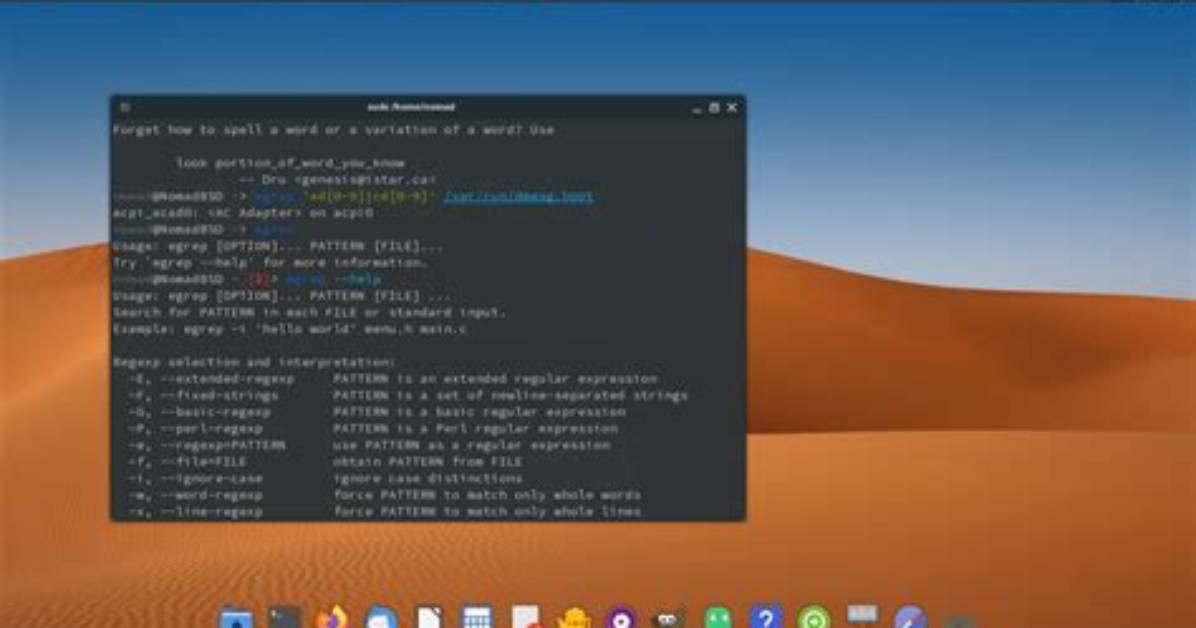Image resolution: width=1196 pixels, height=628 pixels.
Task: Open the terminal window's hamburger menu
Action: [125, 108]
